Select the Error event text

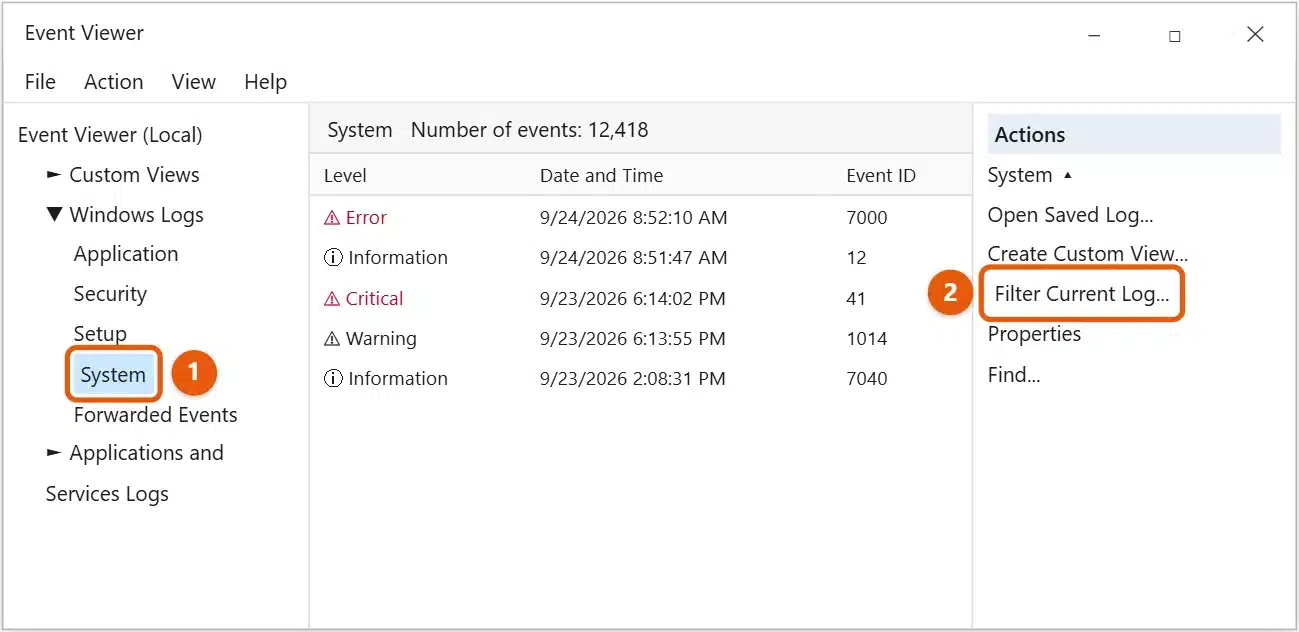tap(366, 218)
